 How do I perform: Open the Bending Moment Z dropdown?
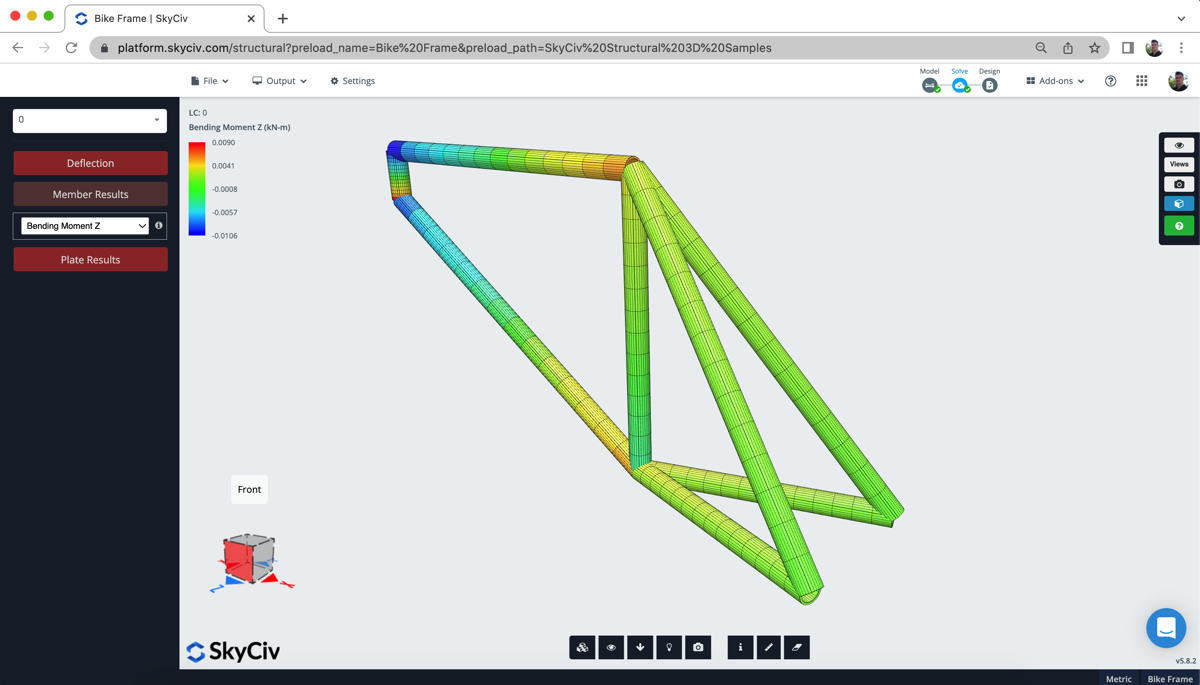(82, 226)
